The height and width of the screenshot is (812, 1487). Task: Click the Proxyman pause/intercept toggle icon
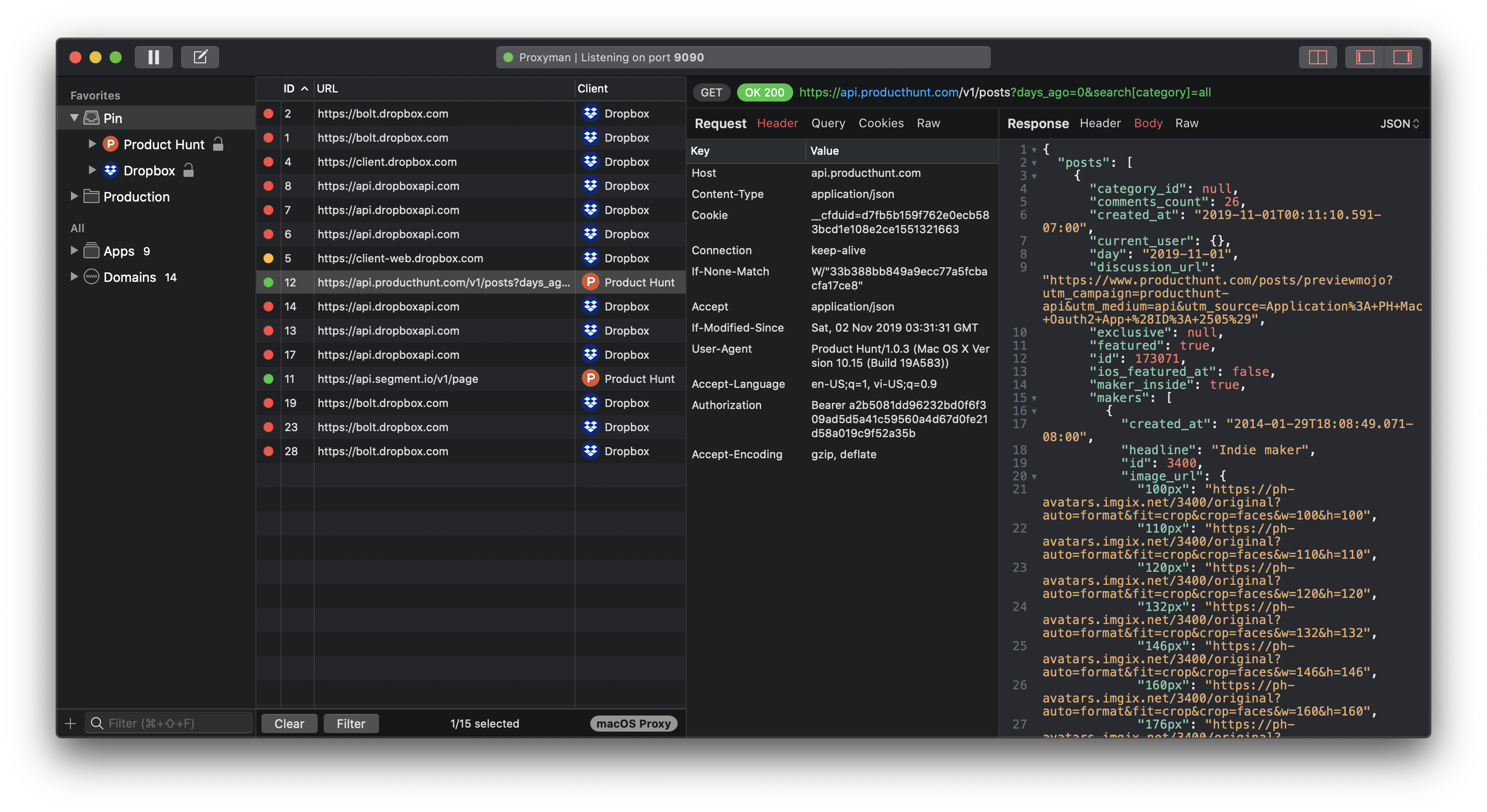click(155, 57)
